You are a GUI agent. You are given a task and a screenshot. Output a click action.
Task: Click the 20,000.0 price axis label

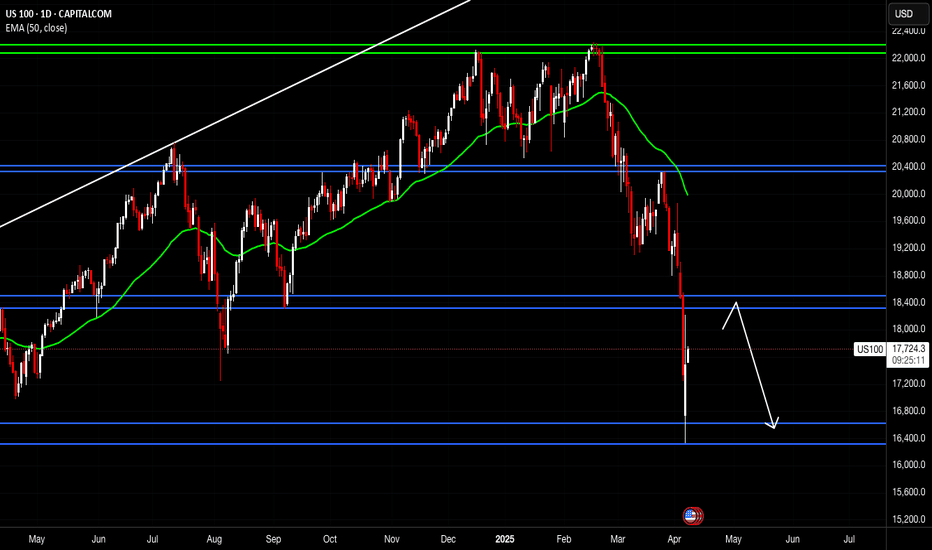click(x=909, y=193)
